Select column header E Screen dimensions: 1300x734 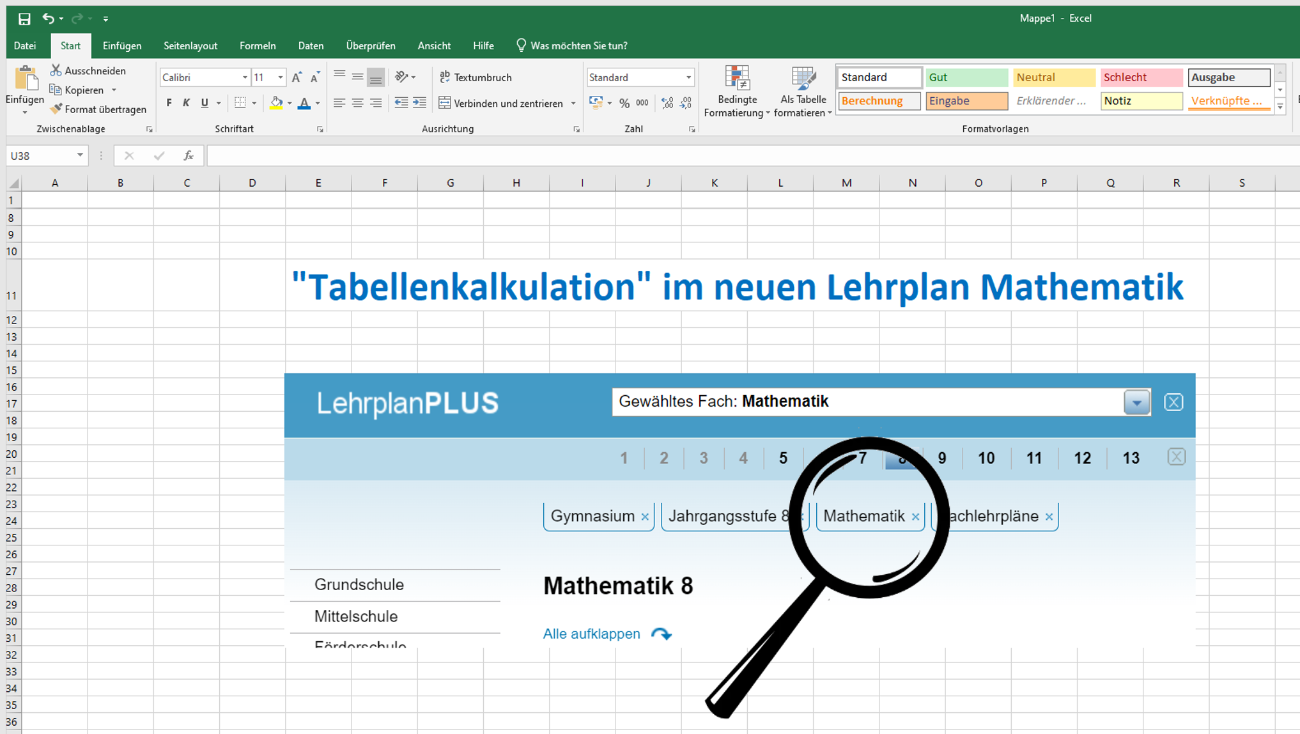[x=318, y=183]
